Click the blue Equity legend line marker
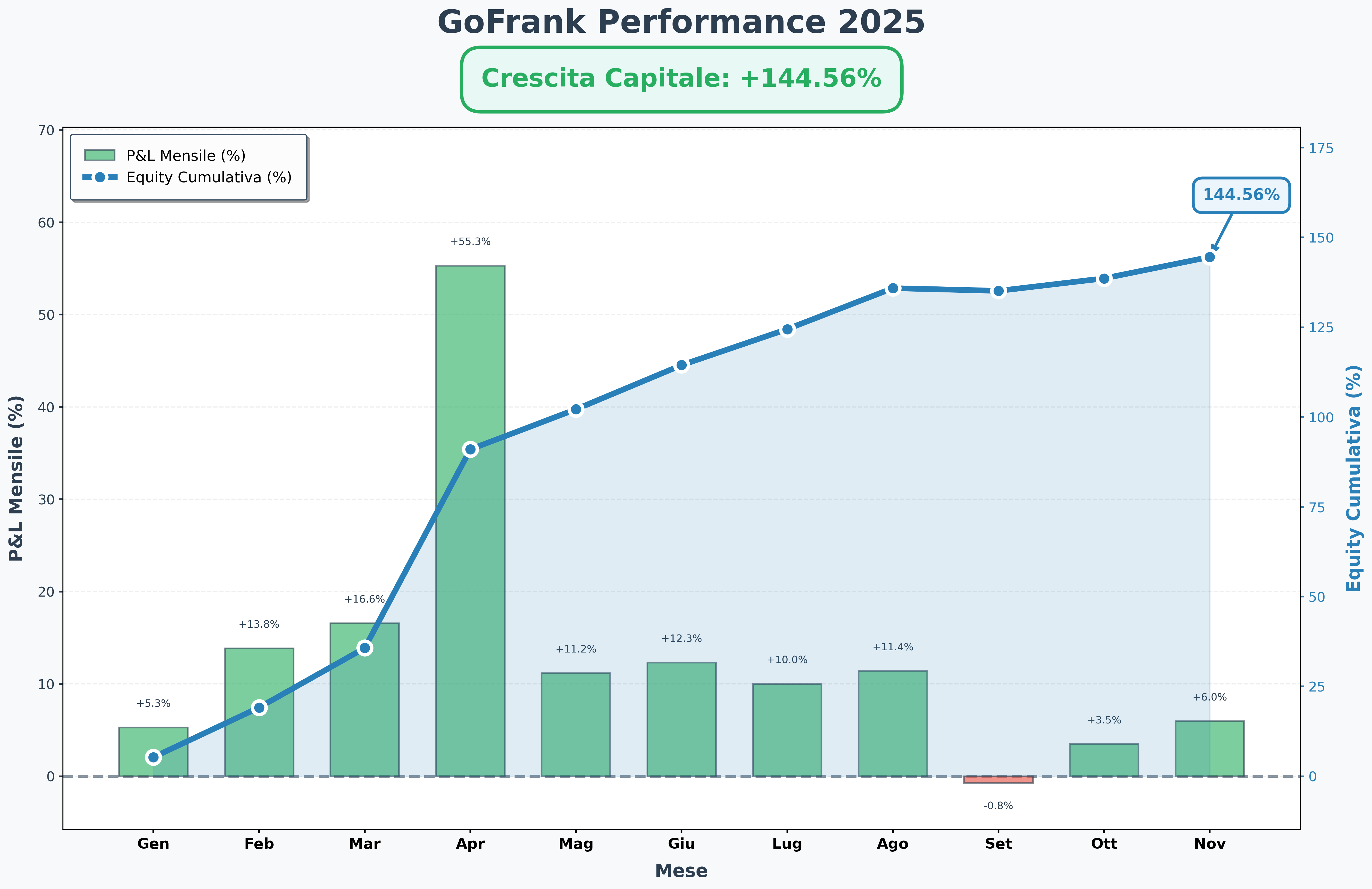This screenshot has height=889, width=1372. 100,177
